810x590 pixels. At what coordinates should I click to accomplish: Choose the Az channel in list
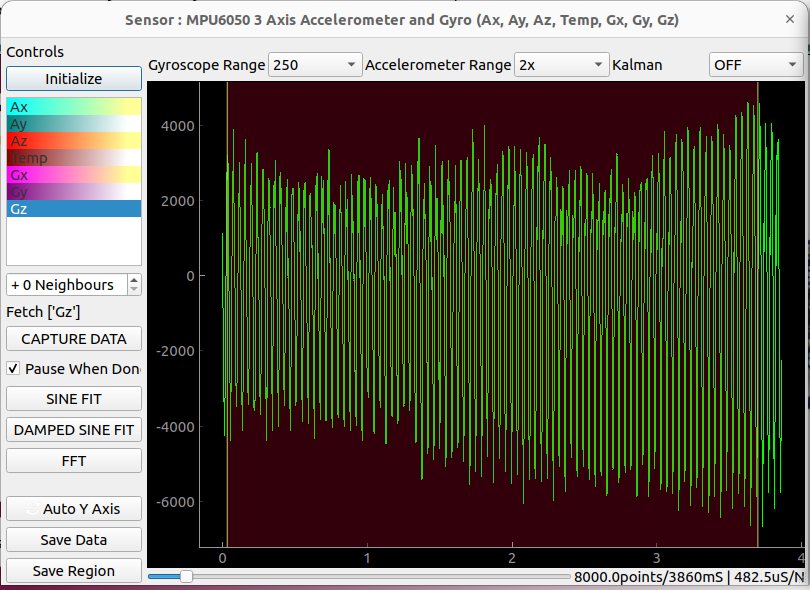coord(73,141)
